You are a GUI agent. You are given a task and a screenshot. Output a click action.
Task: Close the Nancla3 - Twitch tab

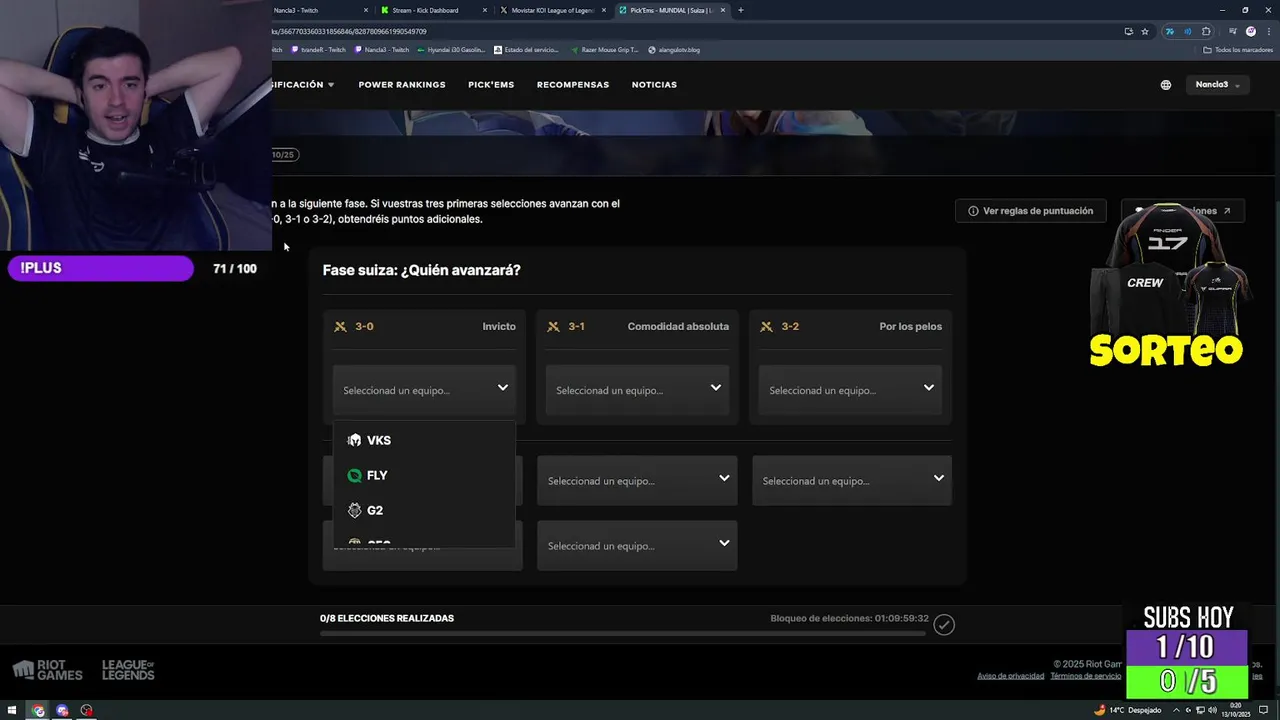pyautogui.click(x=366, y=10)
